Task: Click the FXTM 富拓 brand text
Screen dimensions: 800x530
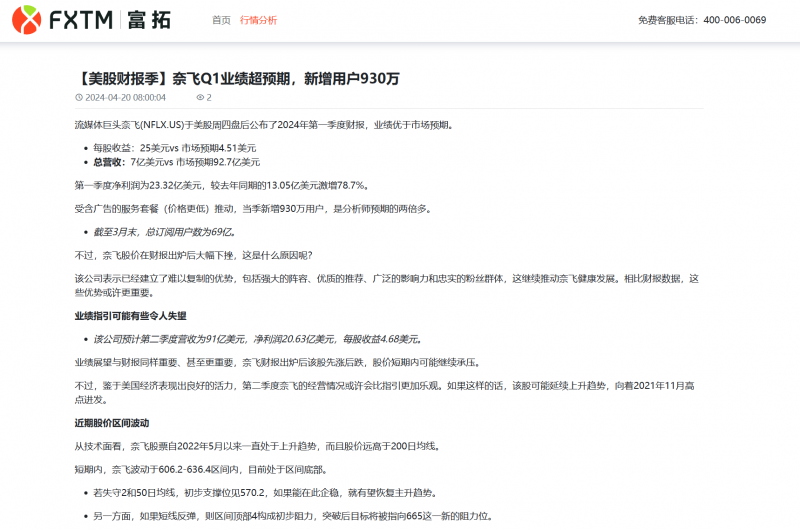Action: (x=110, y=20)
